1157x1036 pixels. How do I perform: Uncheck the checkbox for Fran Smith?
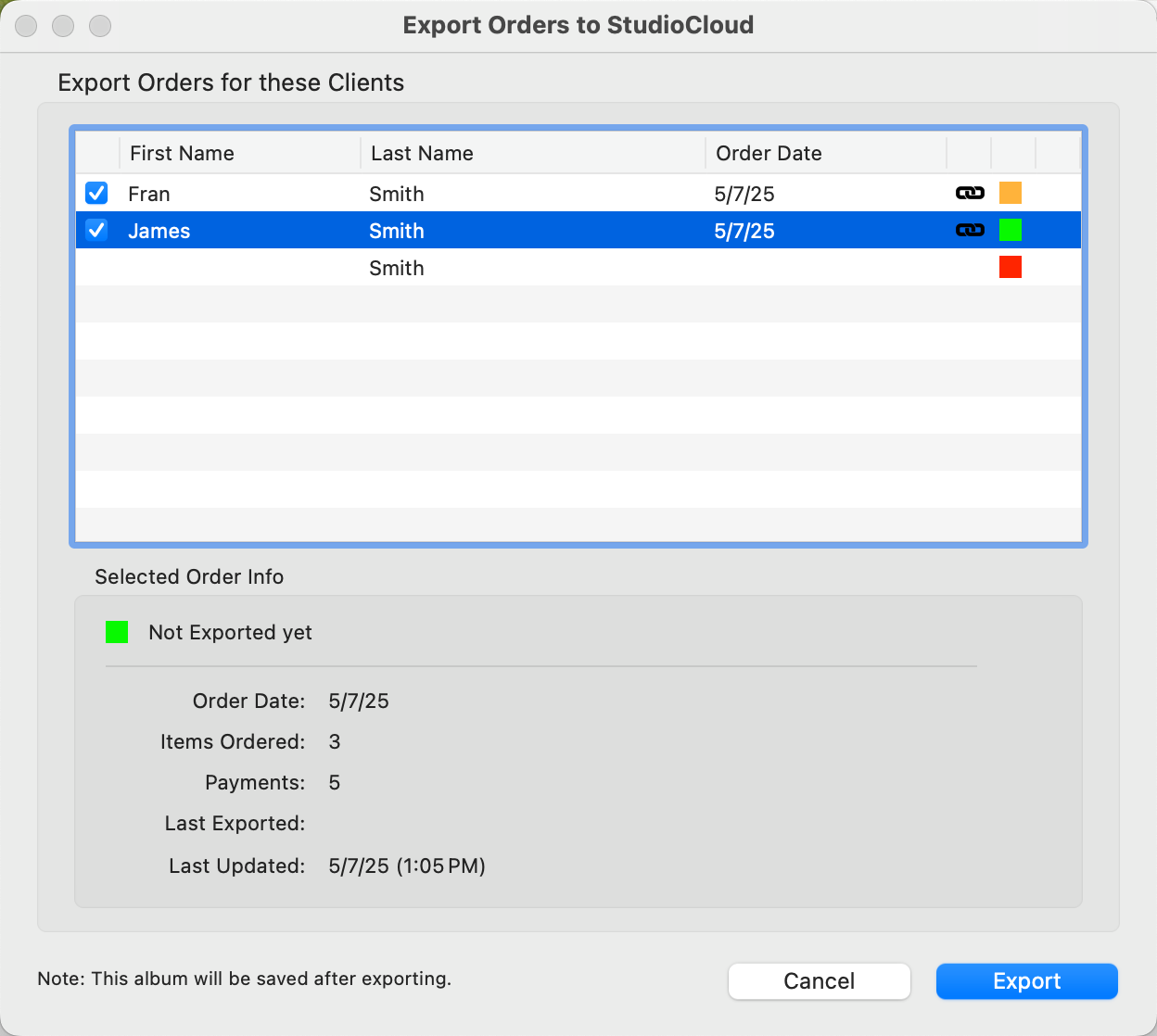(96, 193)
